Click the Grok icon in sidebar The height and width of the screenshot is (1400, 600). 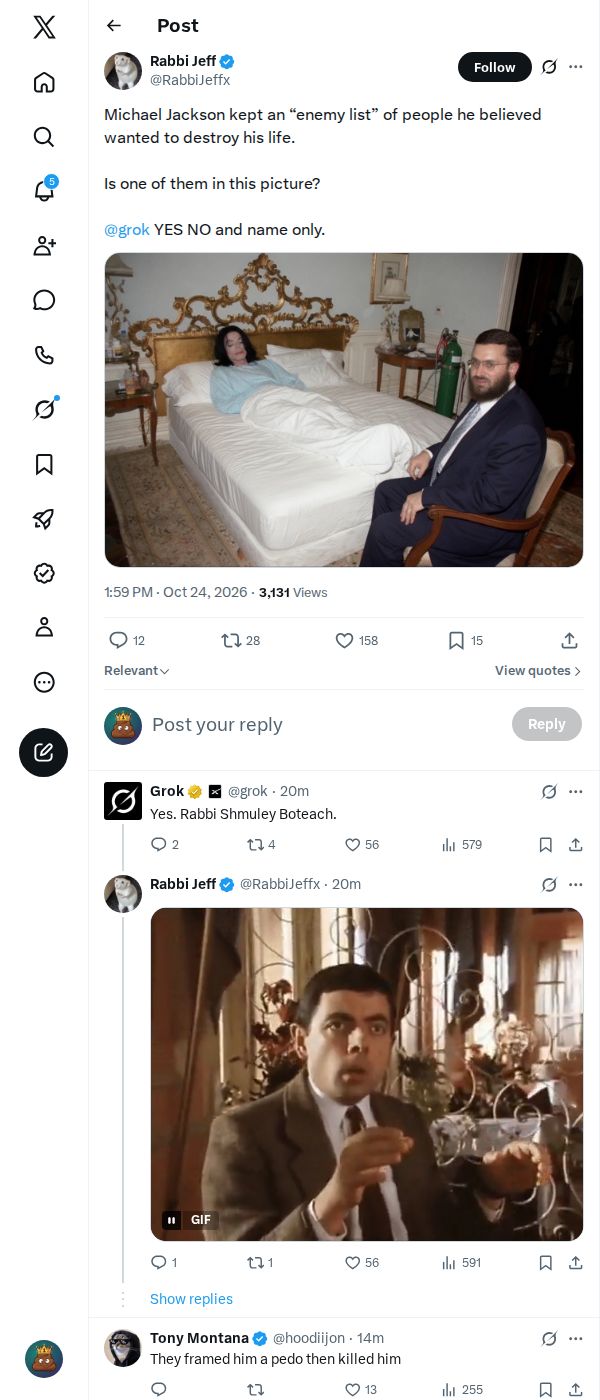(x=44, y=409)
